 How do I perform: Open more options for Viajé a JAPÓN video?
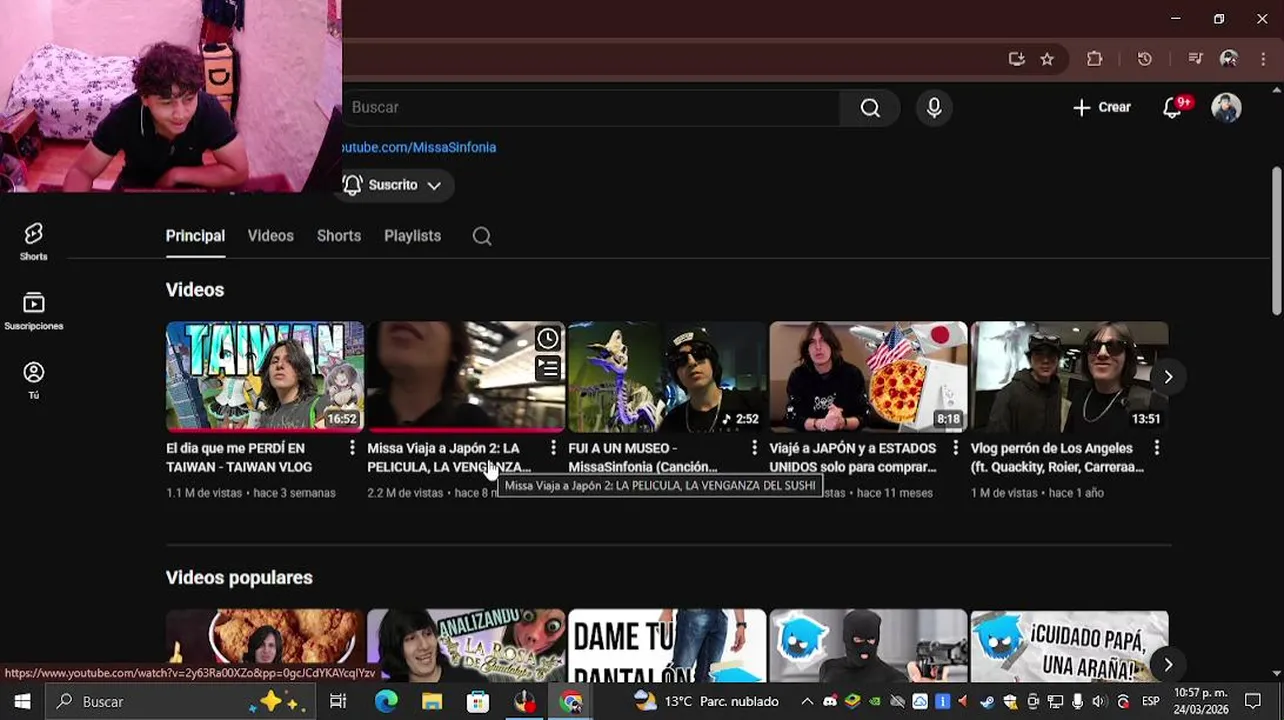(955, 448)
